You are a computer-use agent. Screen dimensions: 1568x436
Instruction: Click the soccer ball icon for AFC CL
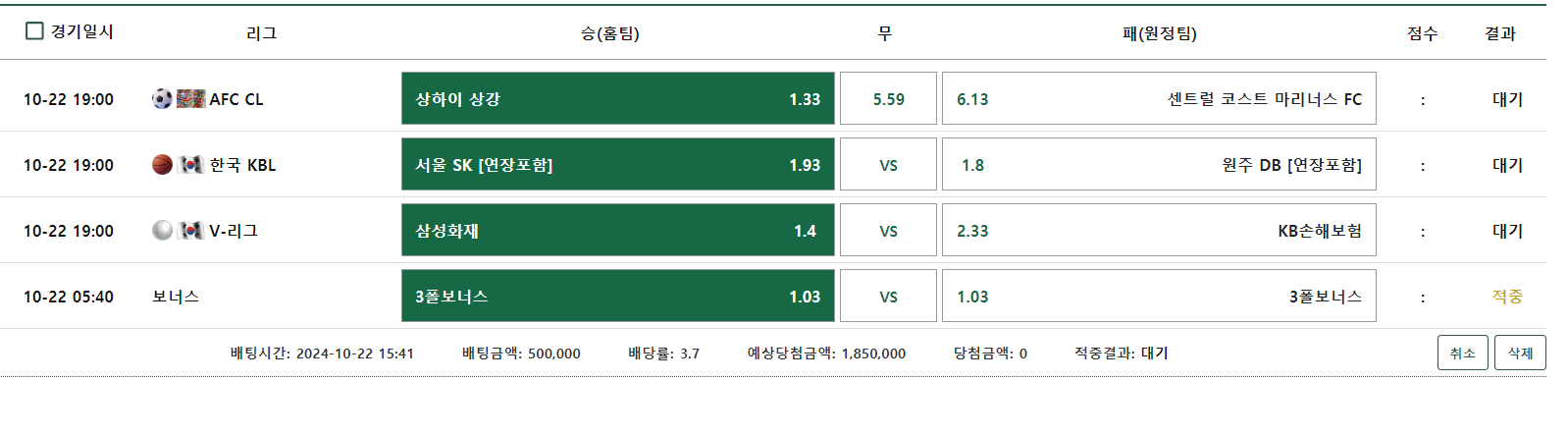pyautogui.click(x=162, y=98)
